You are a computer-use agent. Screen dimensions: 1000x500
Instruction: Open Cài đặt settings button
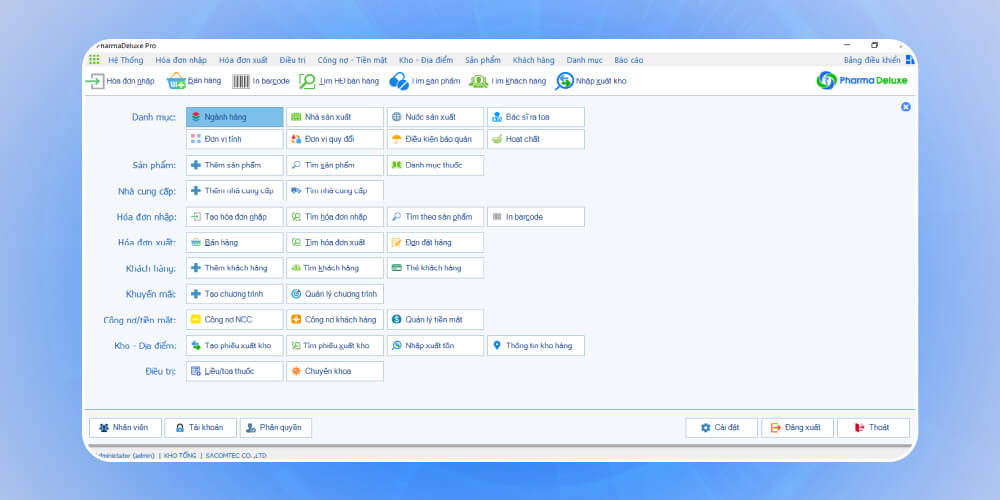click(721, 428)
